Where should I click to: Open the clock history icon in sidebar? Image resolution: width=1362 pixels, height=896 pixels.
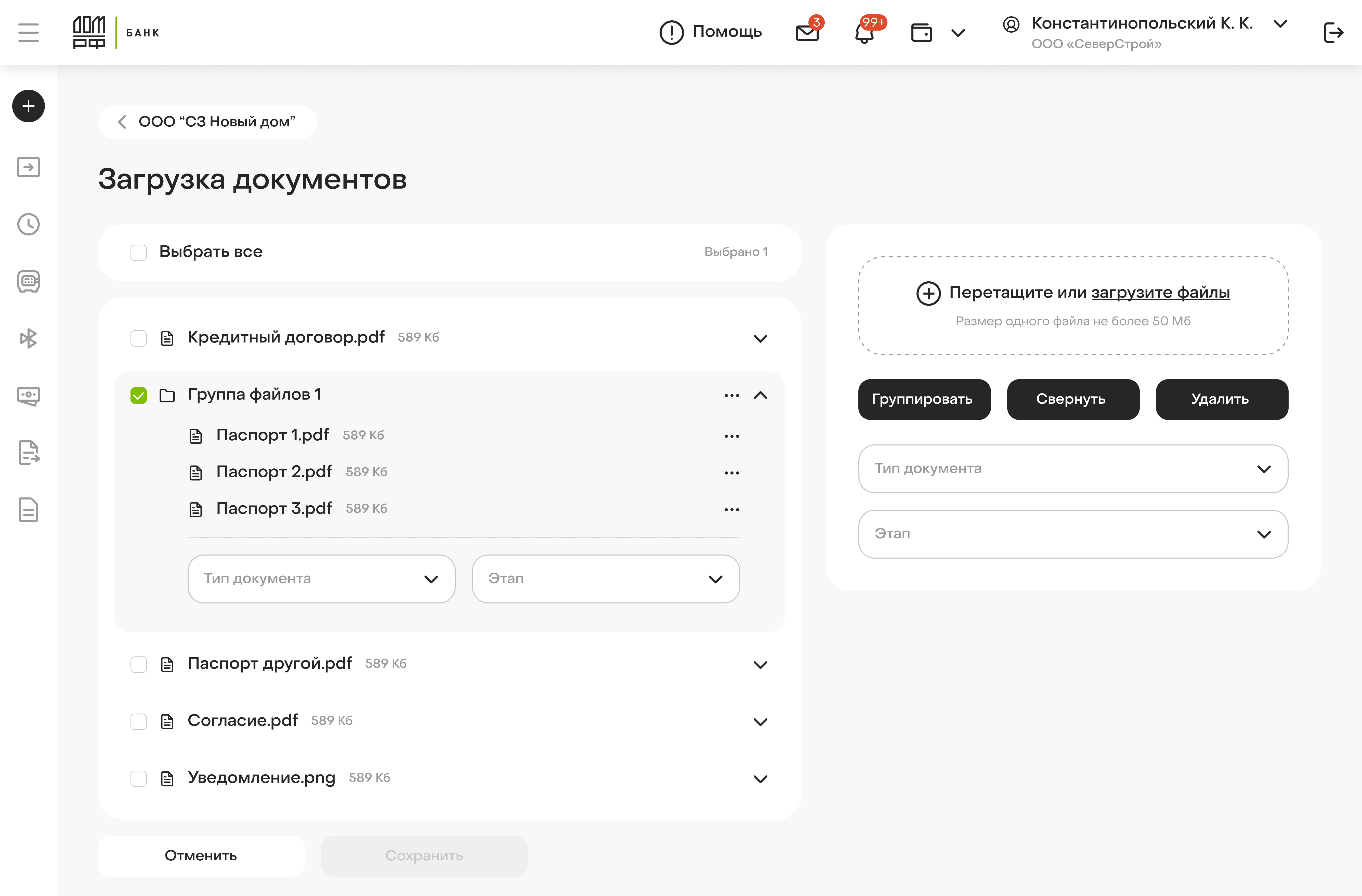(28, 224)
